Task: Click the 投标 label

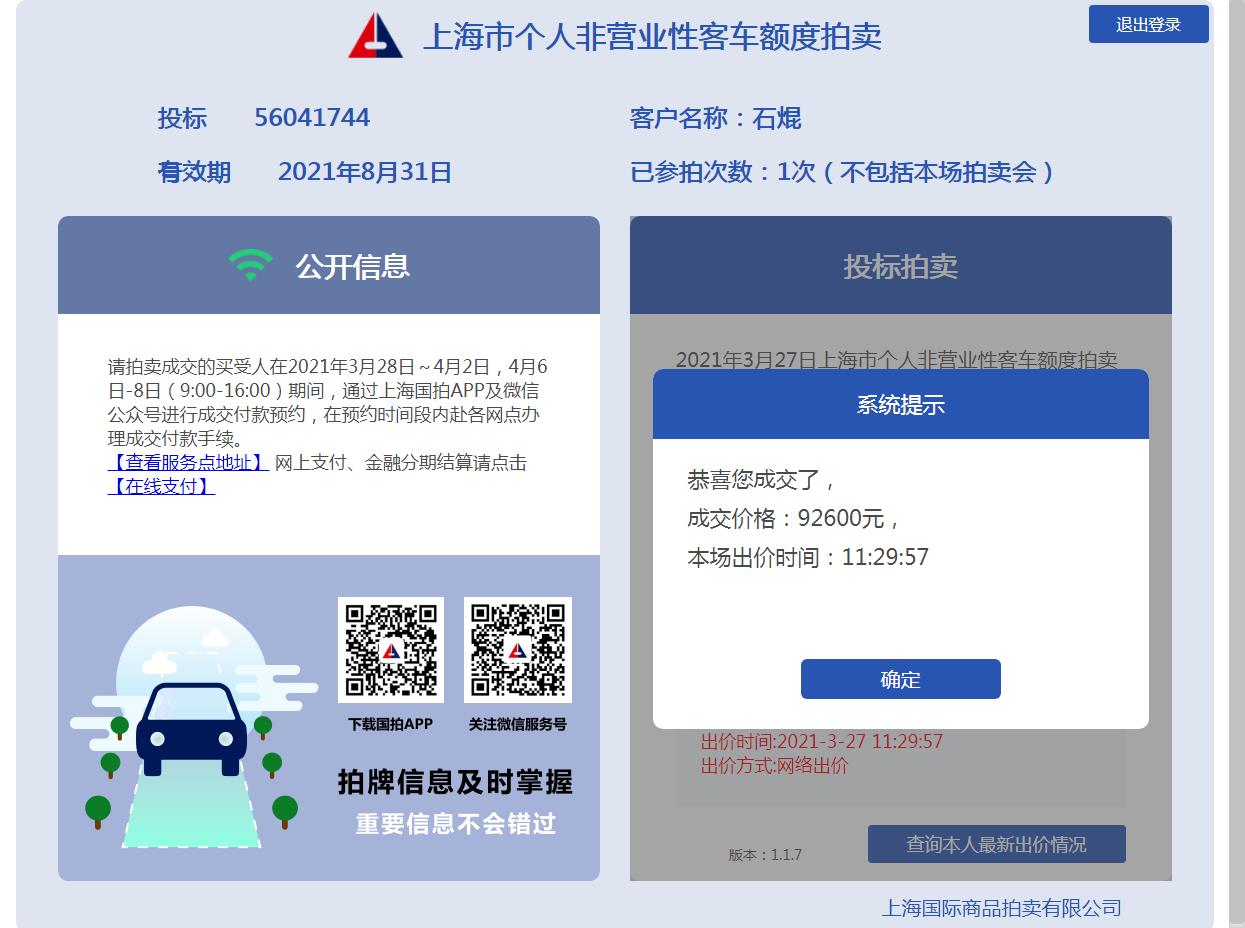Action: coord(182,119)
